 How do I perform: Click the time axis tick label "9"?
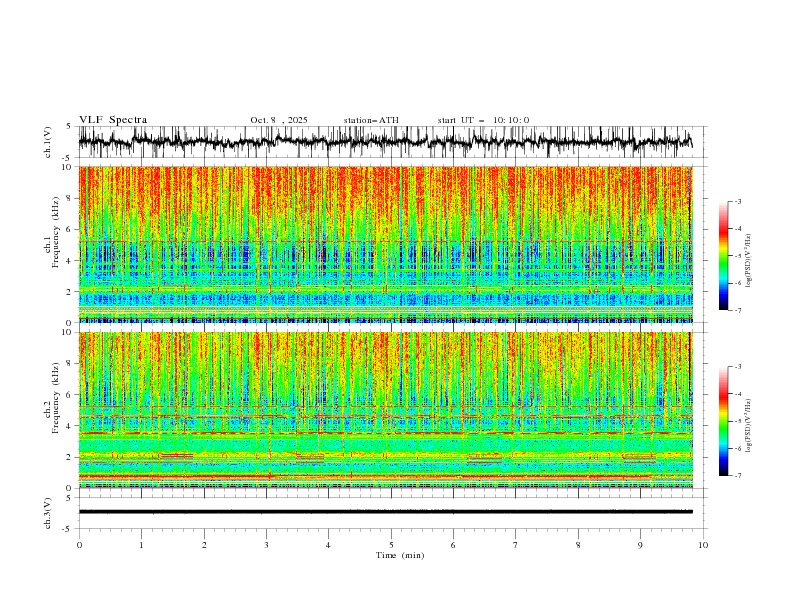[x=640, y=545]
